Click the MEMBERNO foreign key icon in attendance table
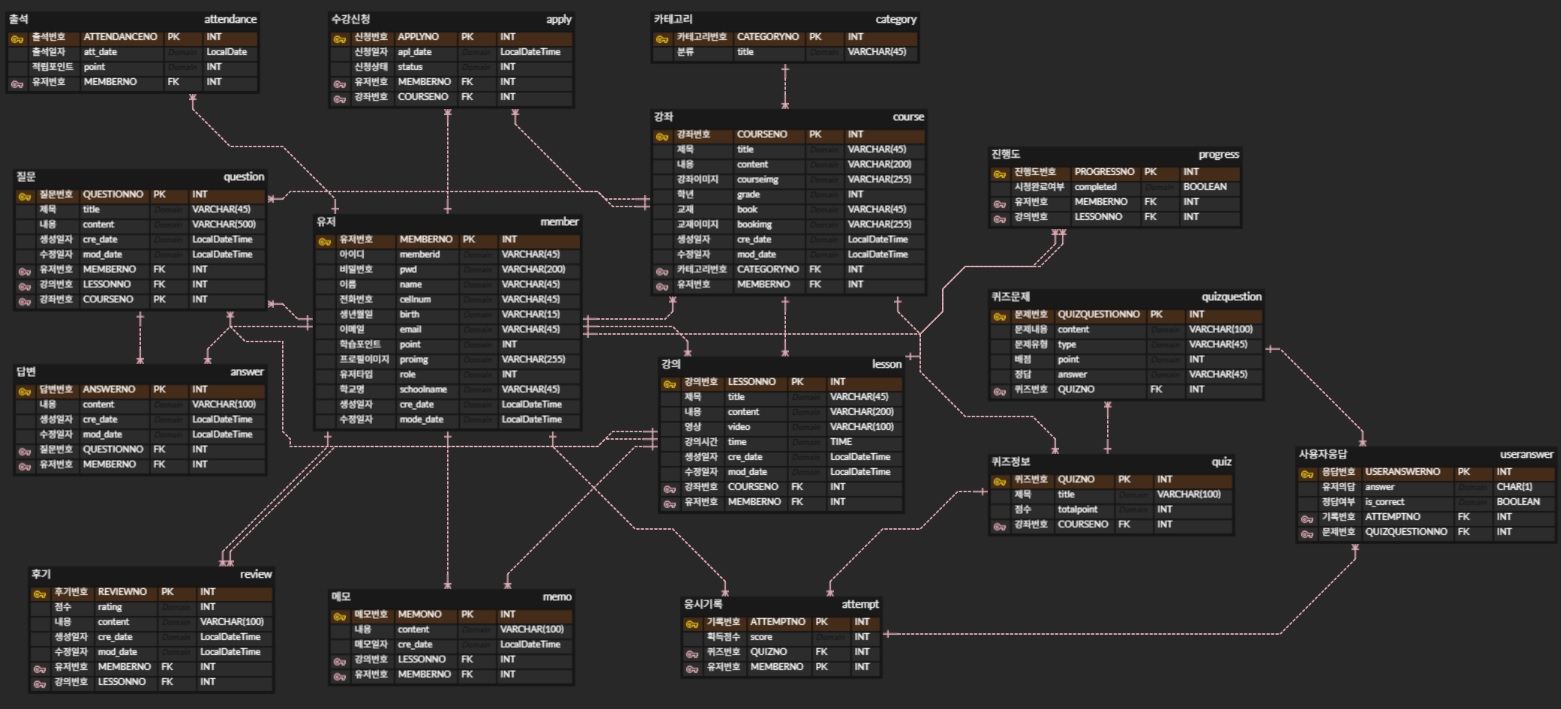The width and height of the screenshot is (1561, 709). [x=17, y=83]
